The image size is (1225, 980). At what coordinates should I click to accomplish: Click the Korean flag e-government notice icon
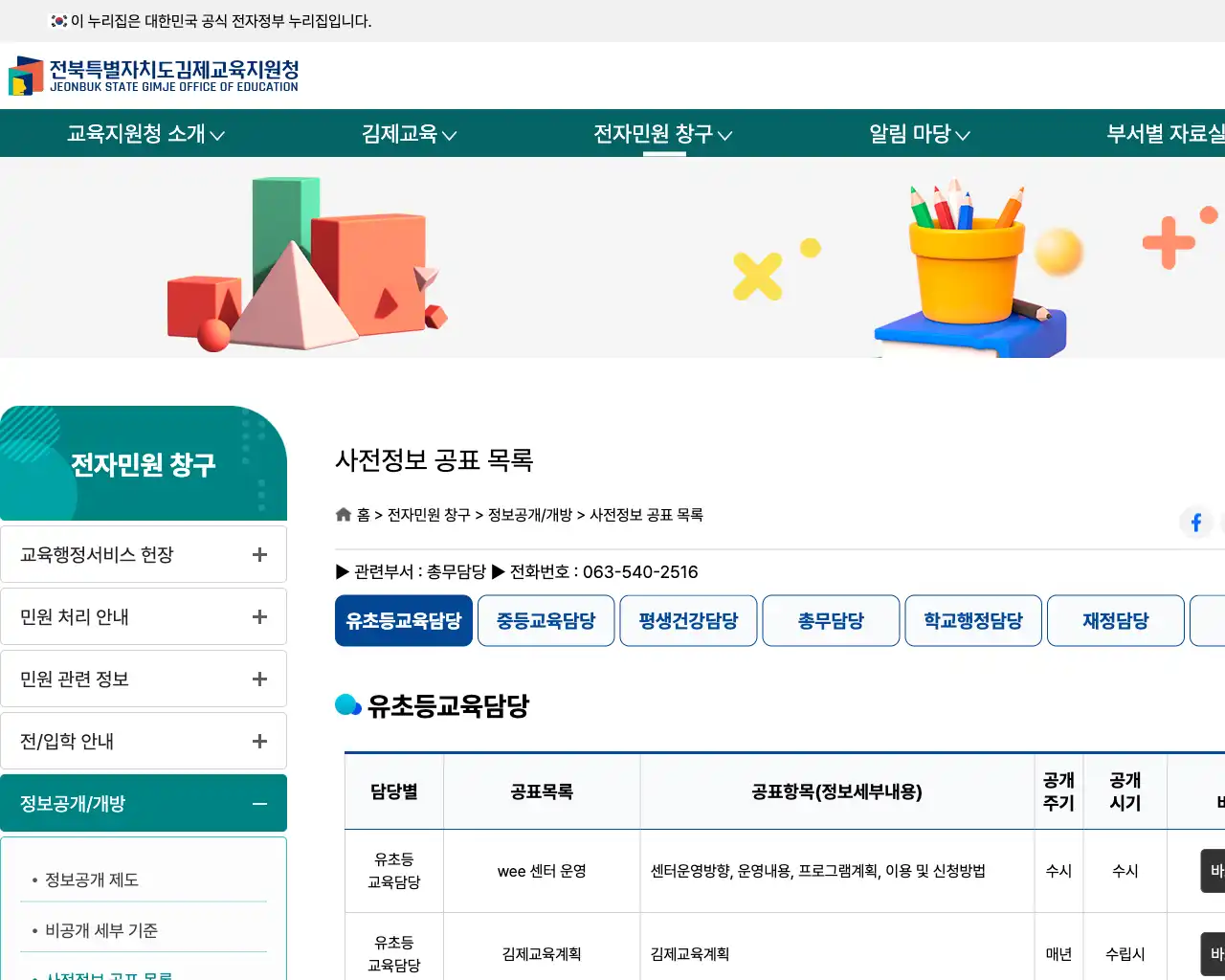pos(59,21)
